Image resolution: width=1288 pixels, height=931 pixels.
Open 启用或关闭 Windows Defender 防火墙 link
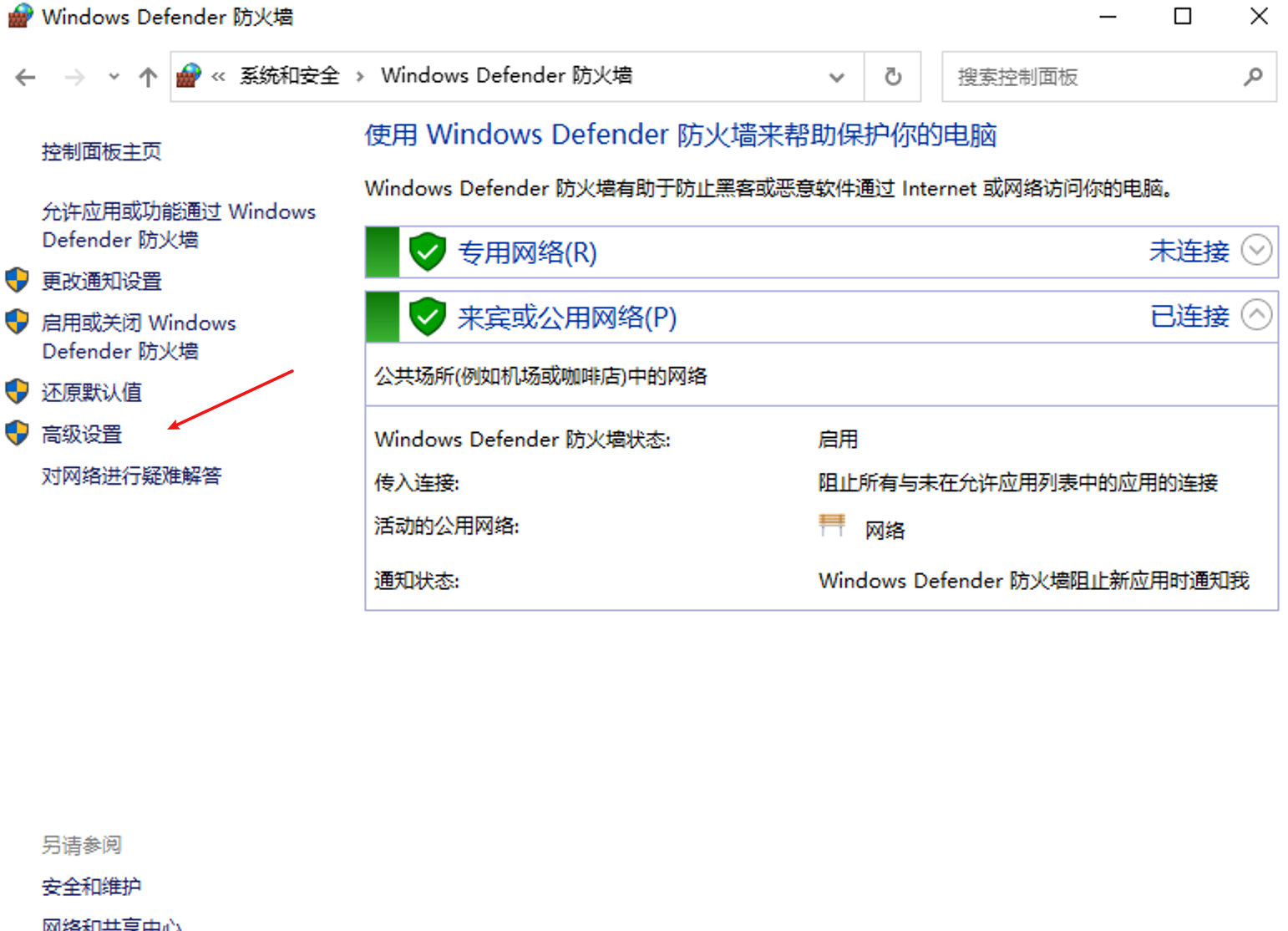point(139,337)
